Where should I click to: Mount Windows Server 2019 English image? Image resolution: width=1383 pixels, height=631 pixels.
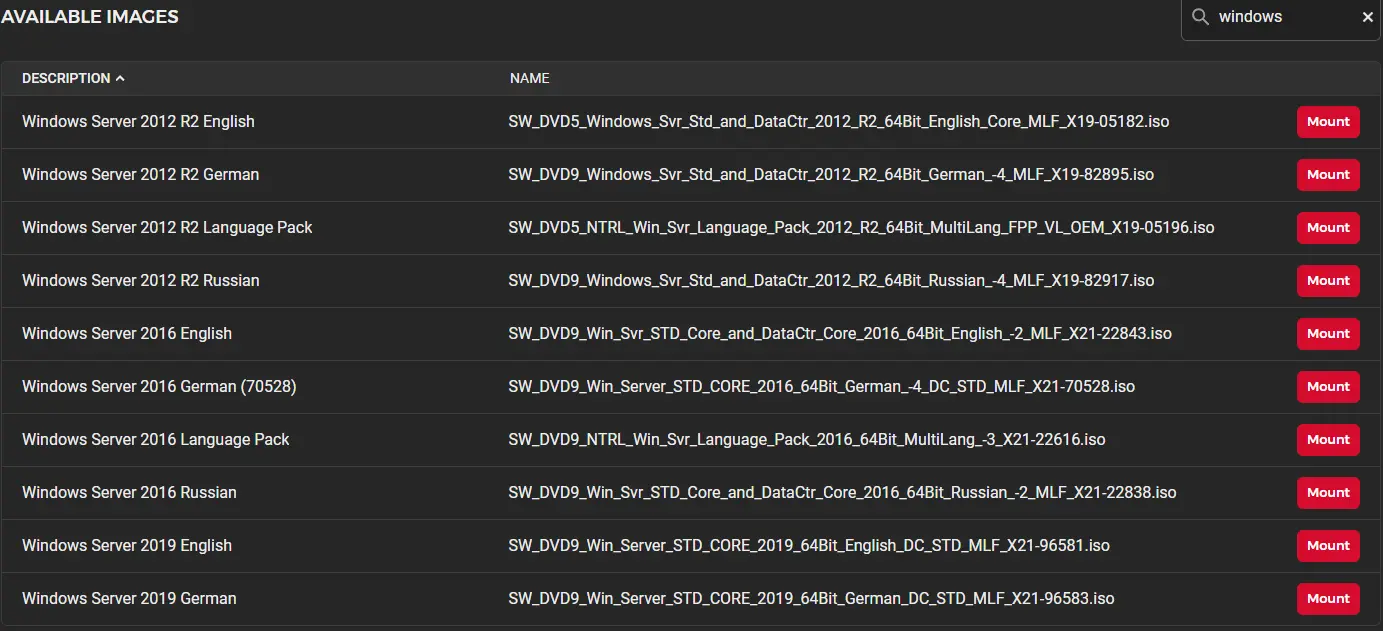[1328, 545]
